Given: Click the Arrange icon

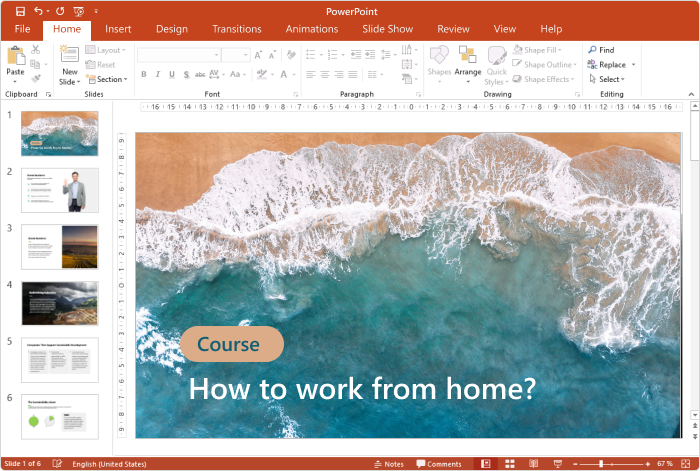Looking at the screenshot, I should [x=467, y=55].
